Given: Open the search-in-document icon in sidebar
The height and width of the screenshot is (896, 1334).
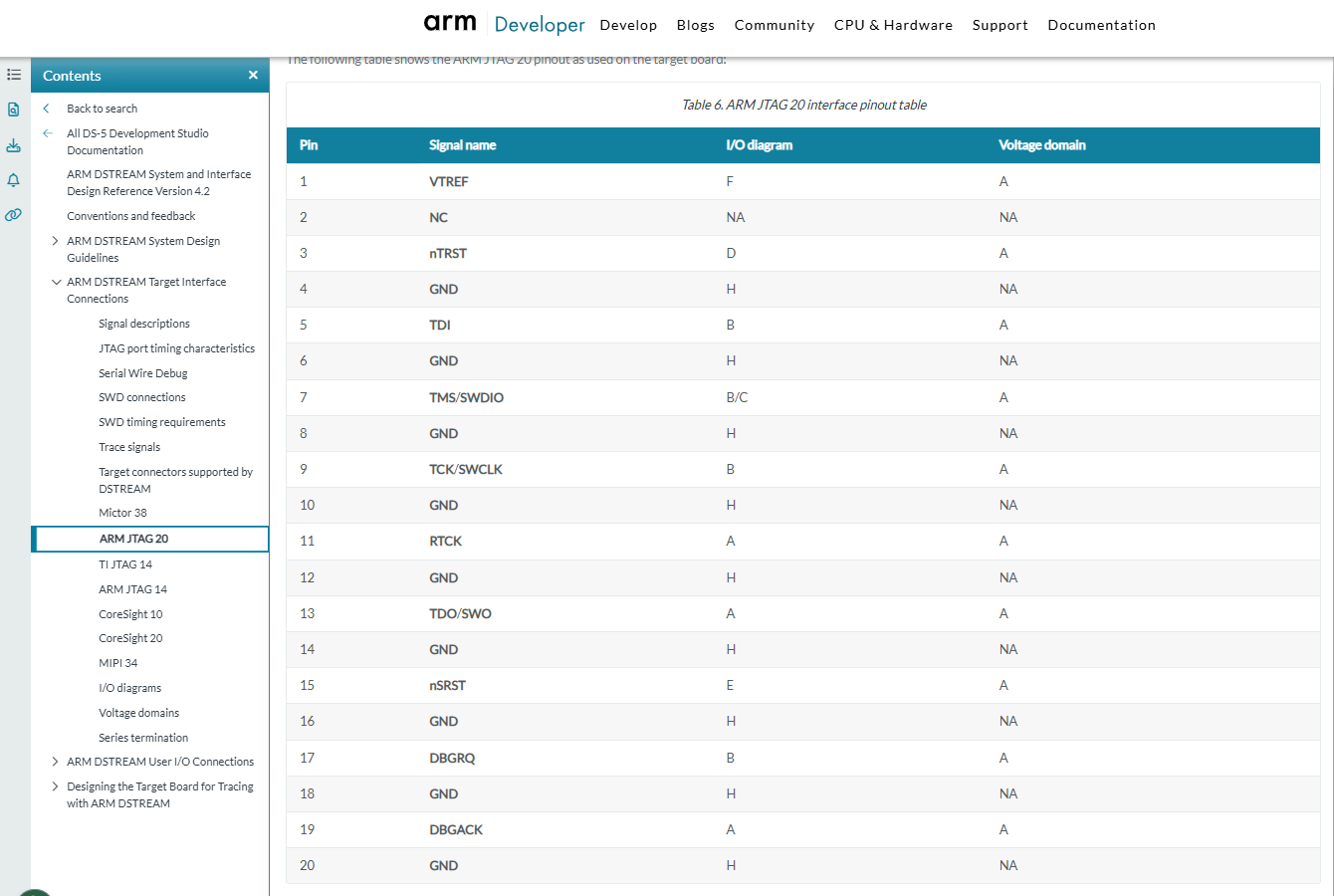Looking at the screenshot, I should coord(14,110).
